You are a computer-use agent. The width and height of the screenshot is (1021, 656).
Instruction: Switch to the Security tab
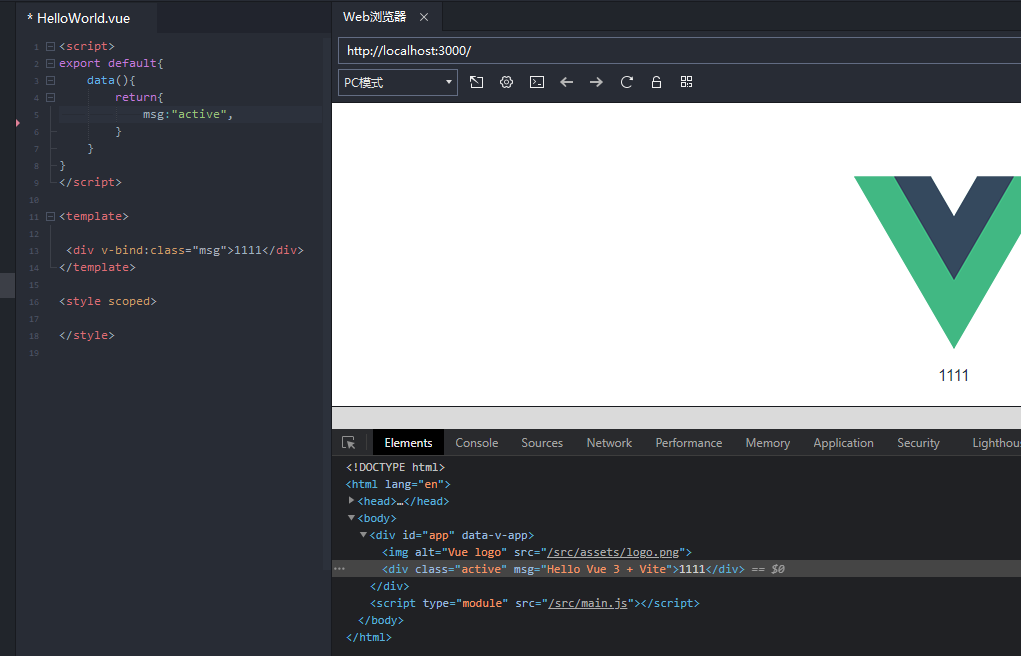coord(918,442)
